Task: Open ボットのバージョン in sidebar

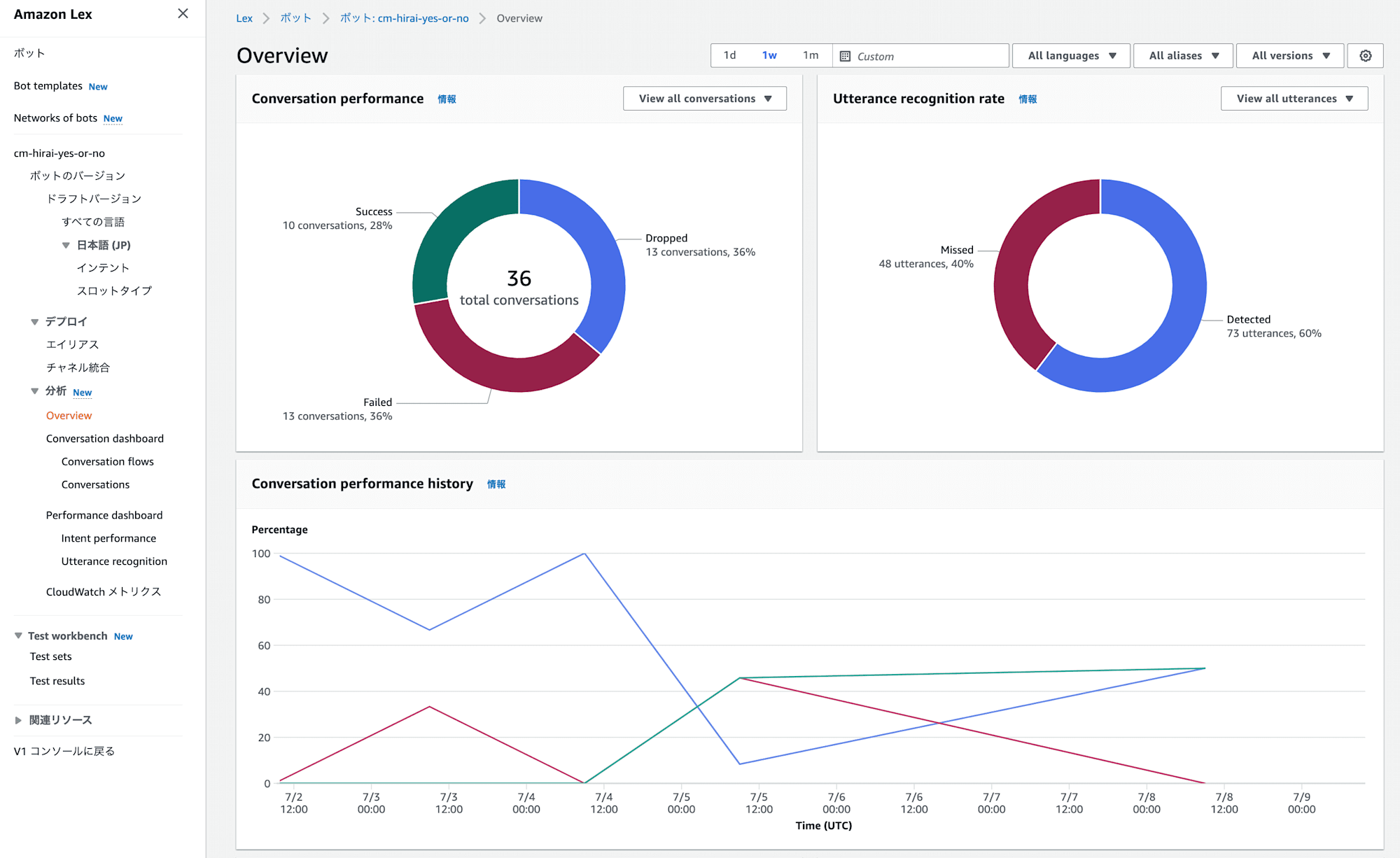Action: point(78,176)
